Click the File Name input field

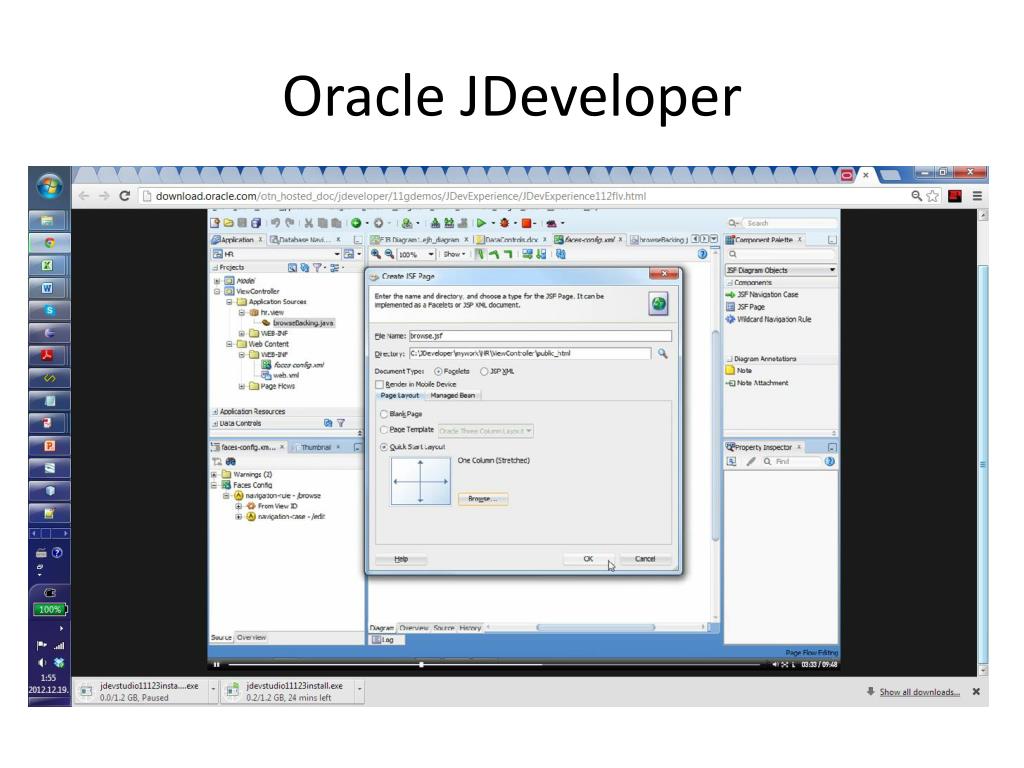pos(539,336)
